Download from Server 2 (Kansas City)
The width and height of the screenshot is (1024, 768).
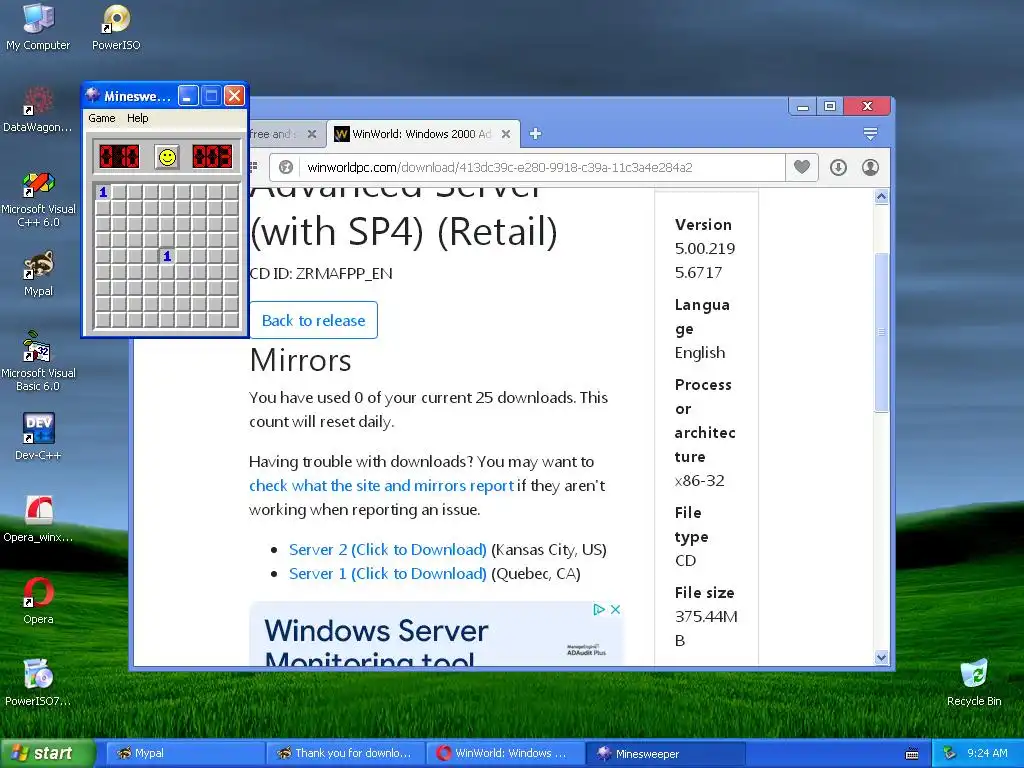coord(388,549)
